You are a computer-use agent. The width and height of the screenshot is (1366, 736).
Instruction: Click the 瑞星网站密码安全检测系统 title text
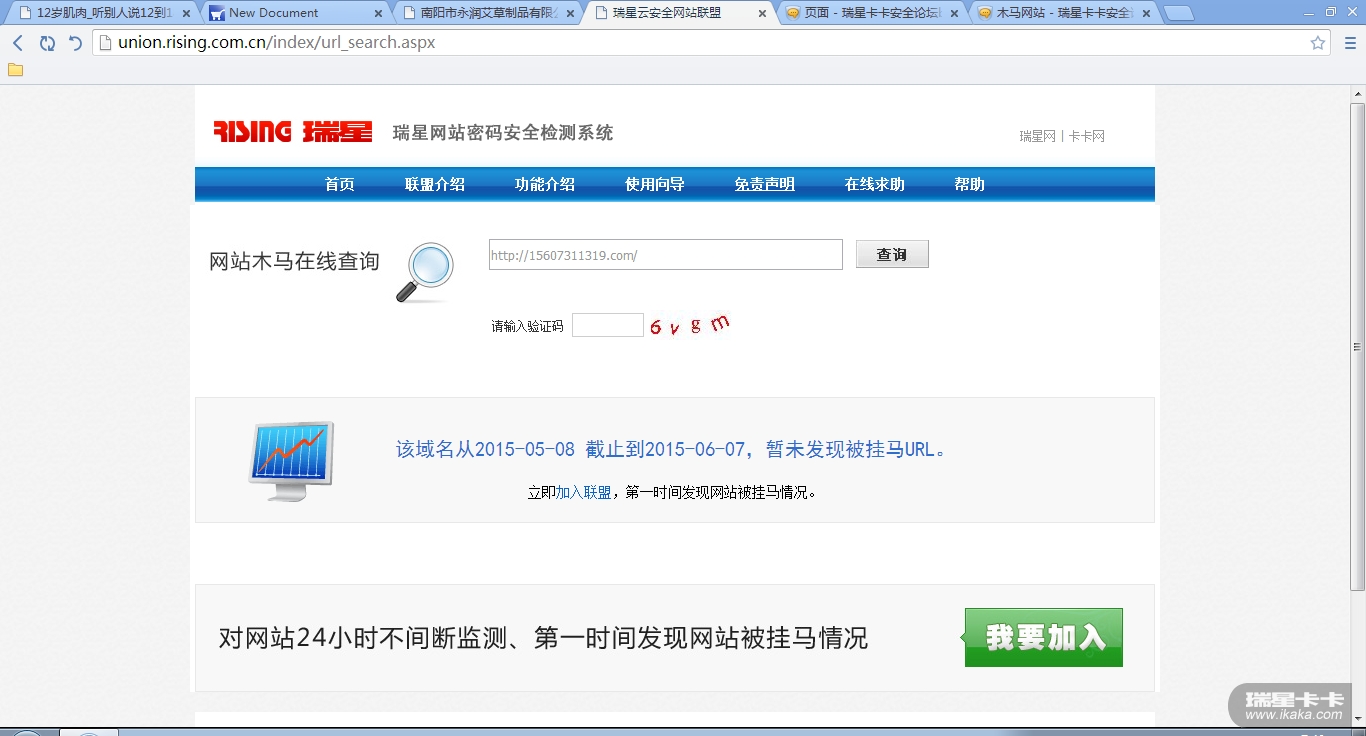[503, 133]
